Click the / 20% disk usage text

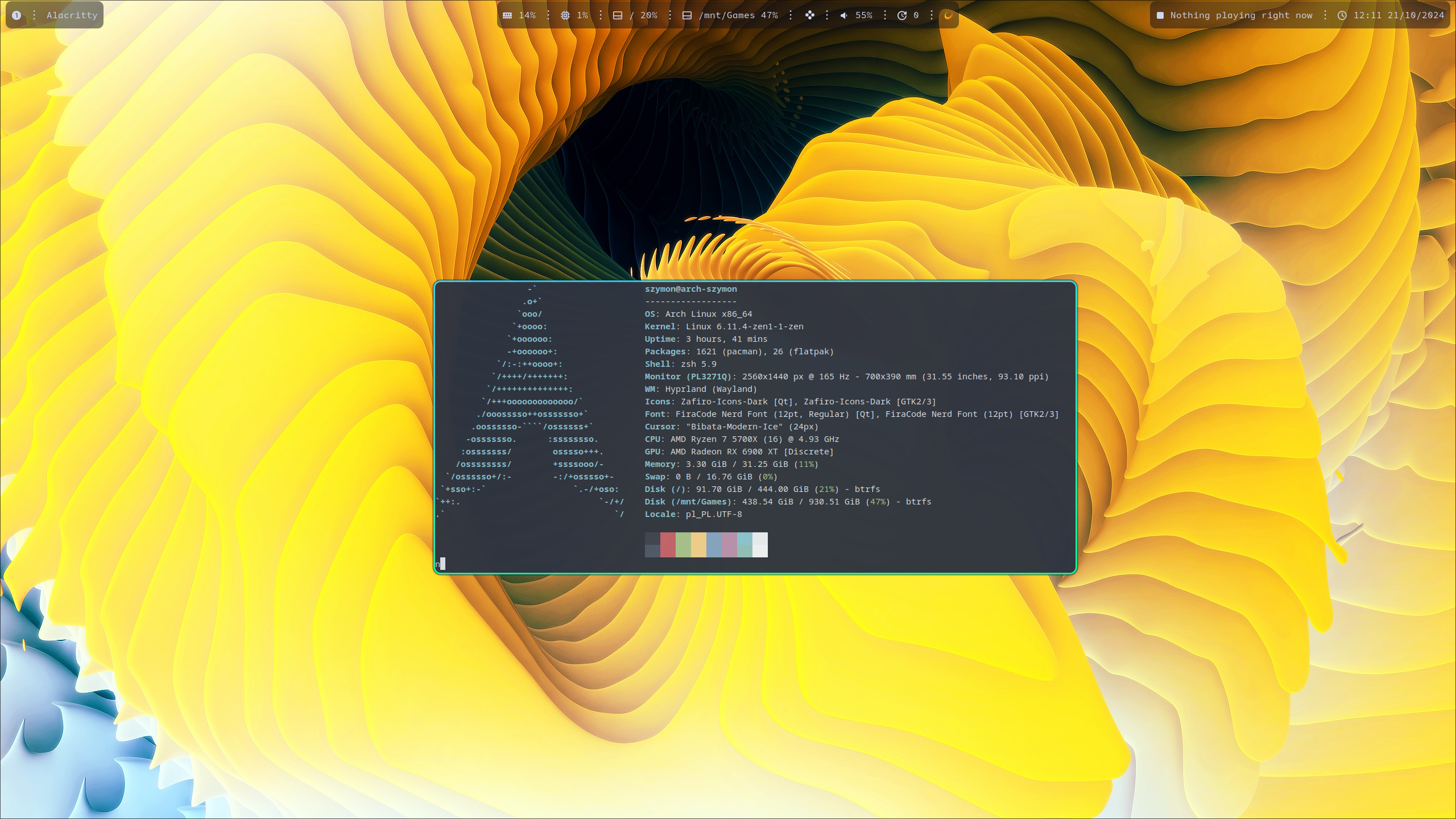click(x=643, y=15)
